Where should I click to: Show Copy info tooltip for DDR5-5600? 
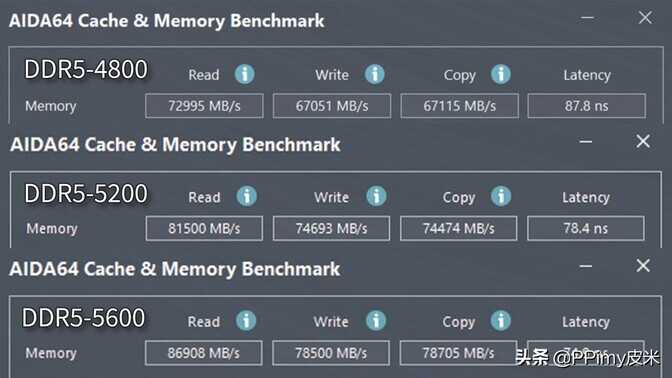(501, 321)
